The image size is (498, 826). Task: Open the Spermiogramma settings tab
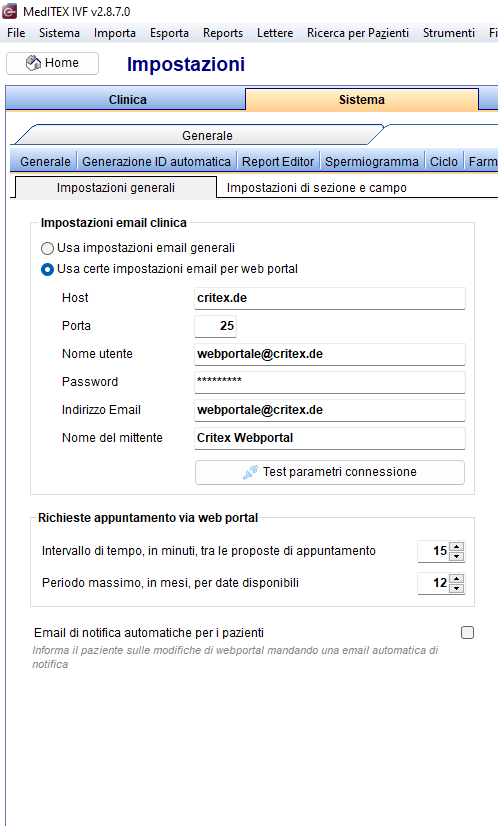372,162
